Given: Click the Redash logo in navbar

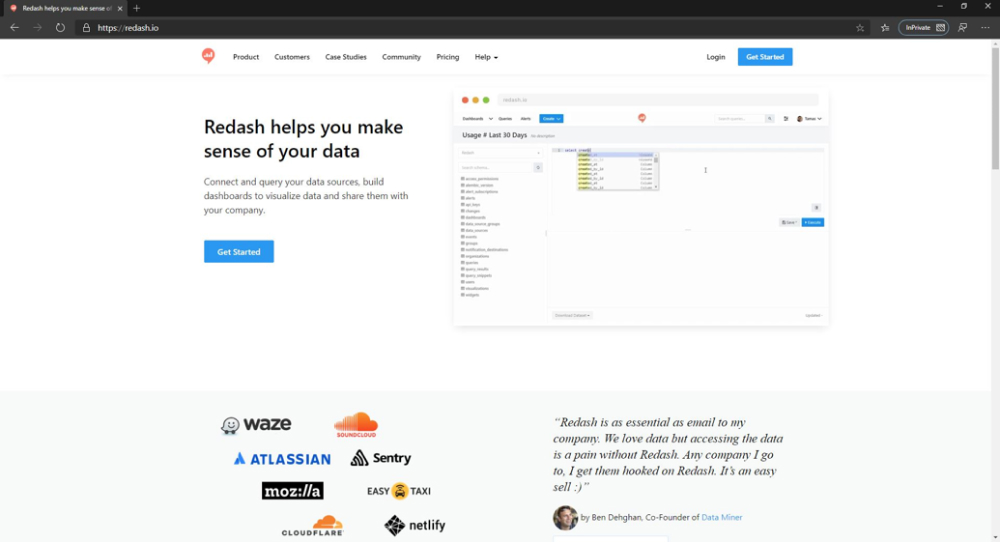Looking at the screenshot, I should (208, 56).
